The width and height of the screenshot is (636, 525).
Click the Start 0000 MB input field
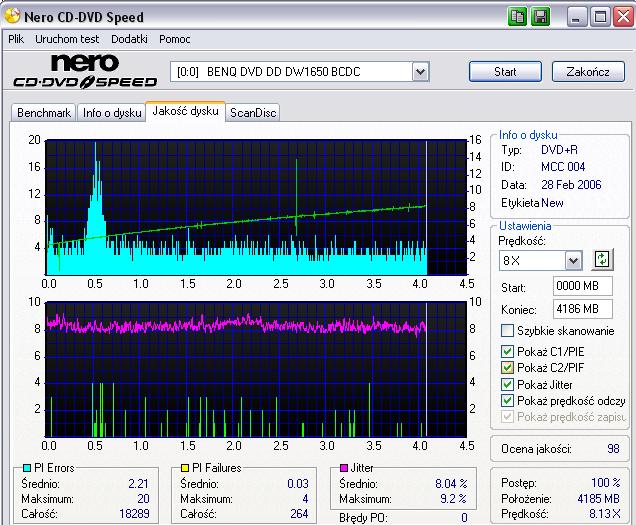(x=582, y=286)
